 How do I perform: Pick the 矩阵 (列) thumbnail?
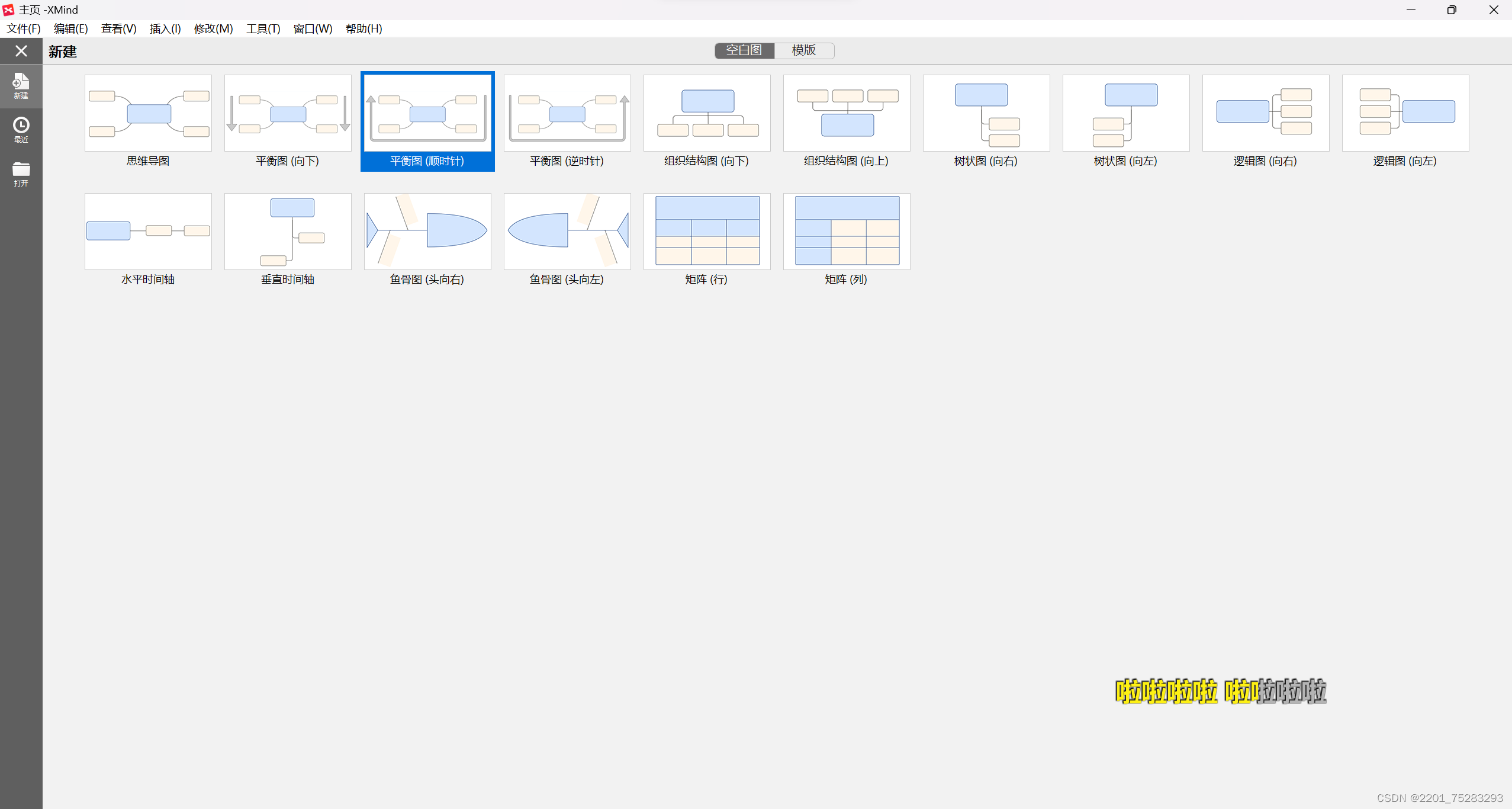pos(847,232)
